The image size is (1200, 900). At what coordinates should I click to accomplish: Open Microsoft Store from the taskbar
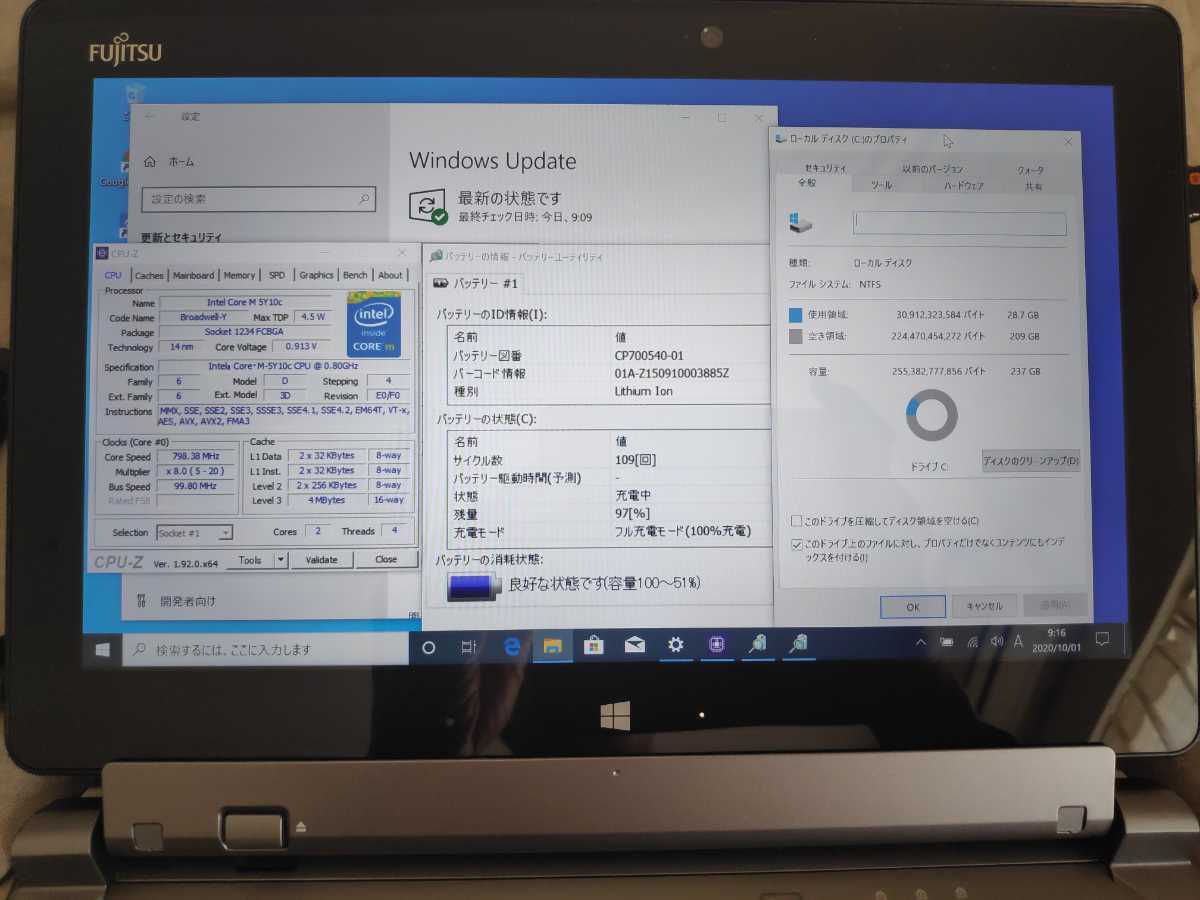click(x=593, y=646)
